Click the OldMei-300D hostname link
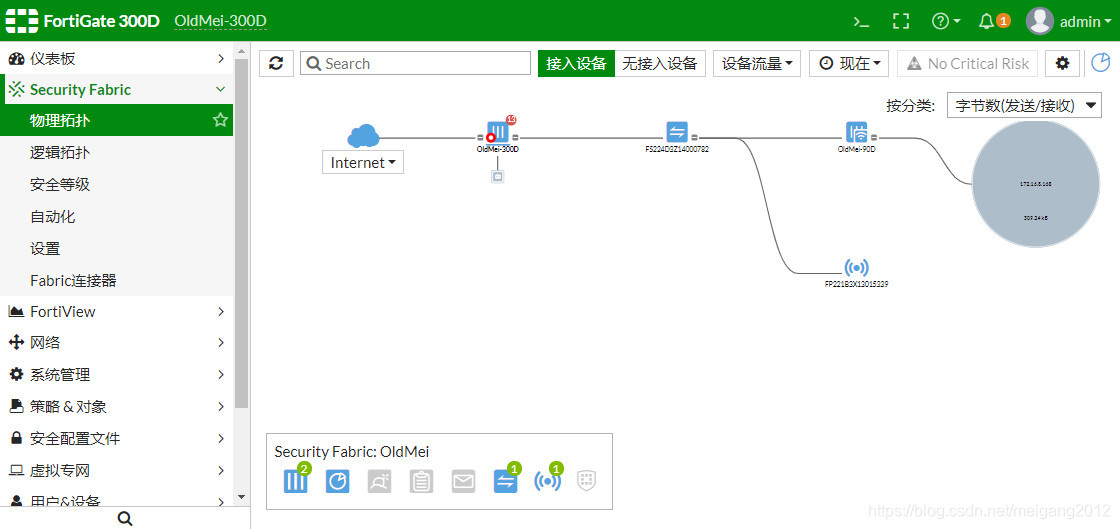The height and width of the screenshot is (529, 1120). tap(220, 21)
